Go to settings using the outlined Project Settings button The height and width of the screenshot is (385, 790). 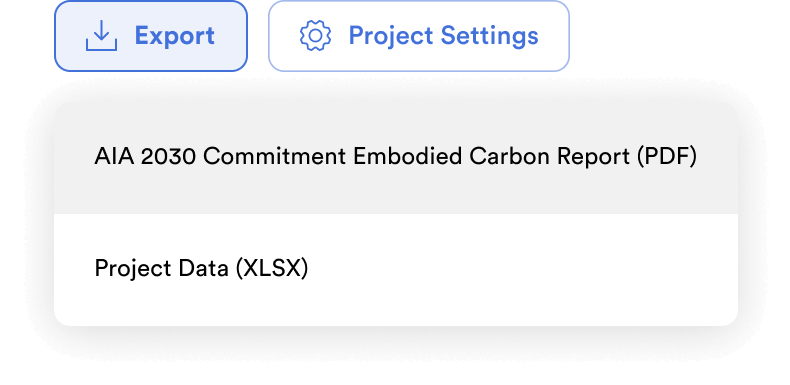click(x=419, y=36)
